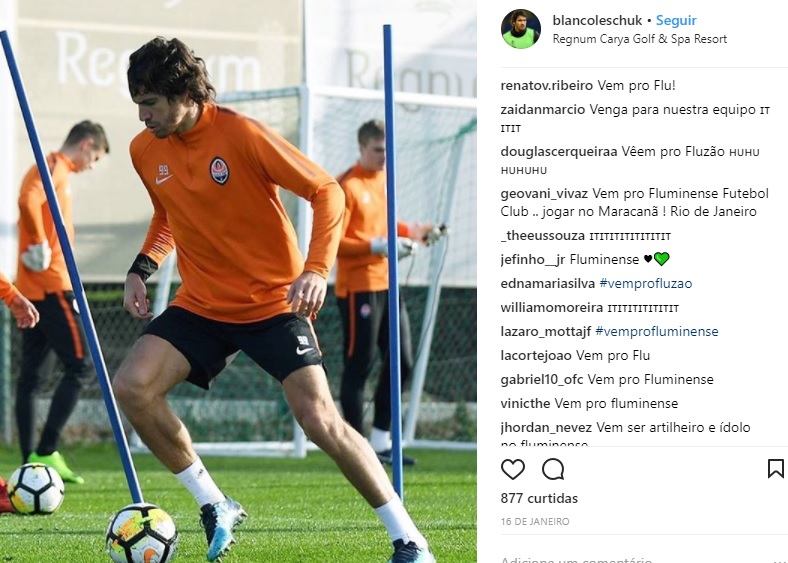Open comments via the speech bubble icon

click(x=553, y=469)
